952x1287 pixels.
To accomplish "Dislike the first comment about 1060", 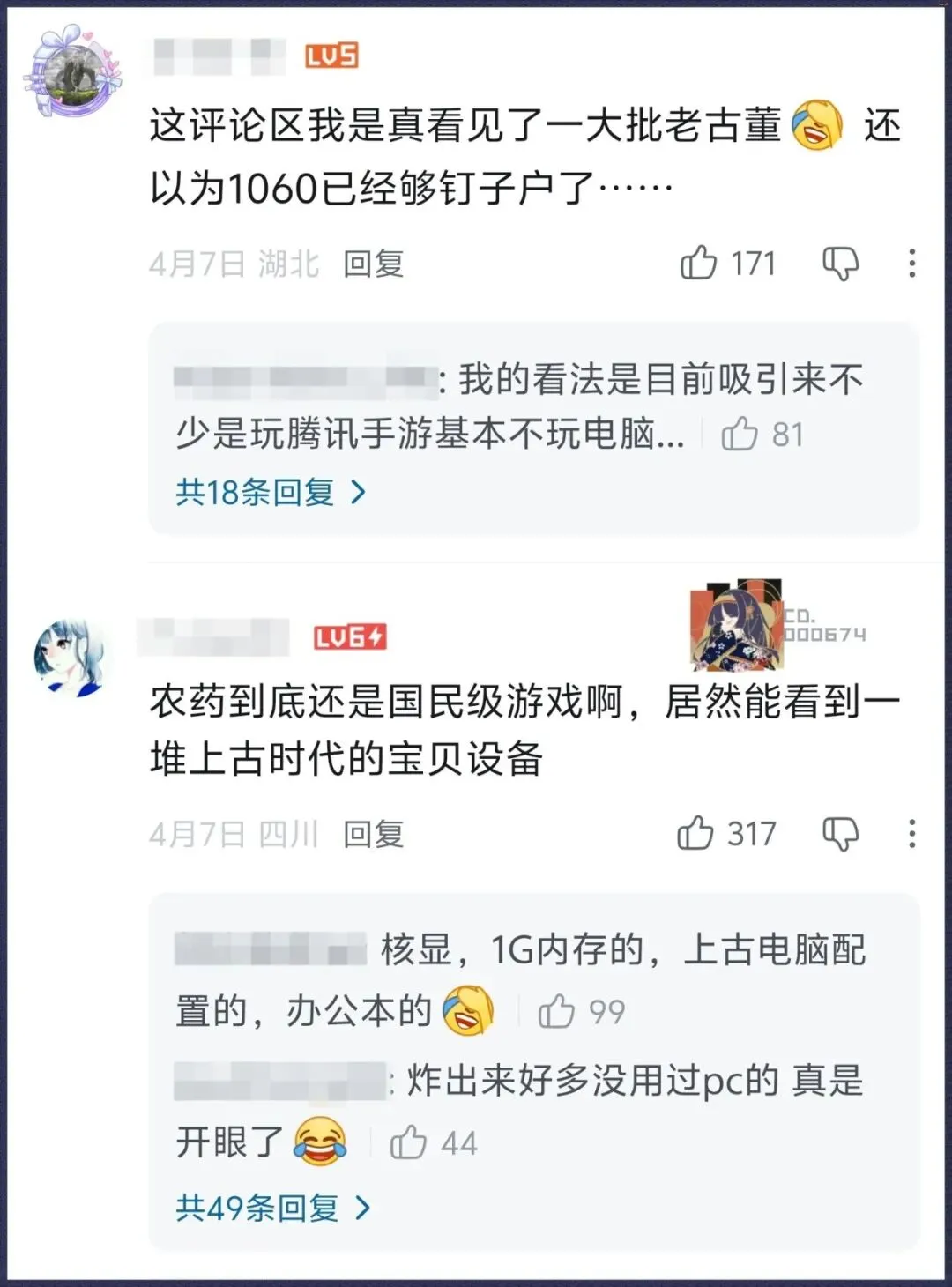I will [840, 263].
